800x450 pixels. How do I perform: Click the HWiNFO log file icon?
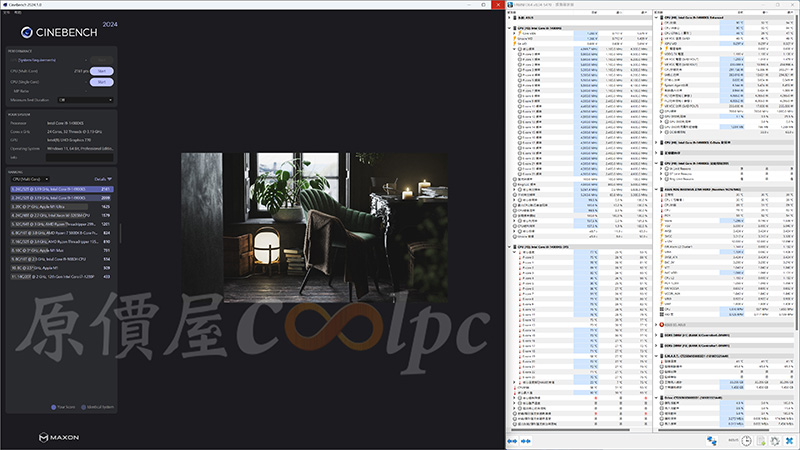click(761, 441)
